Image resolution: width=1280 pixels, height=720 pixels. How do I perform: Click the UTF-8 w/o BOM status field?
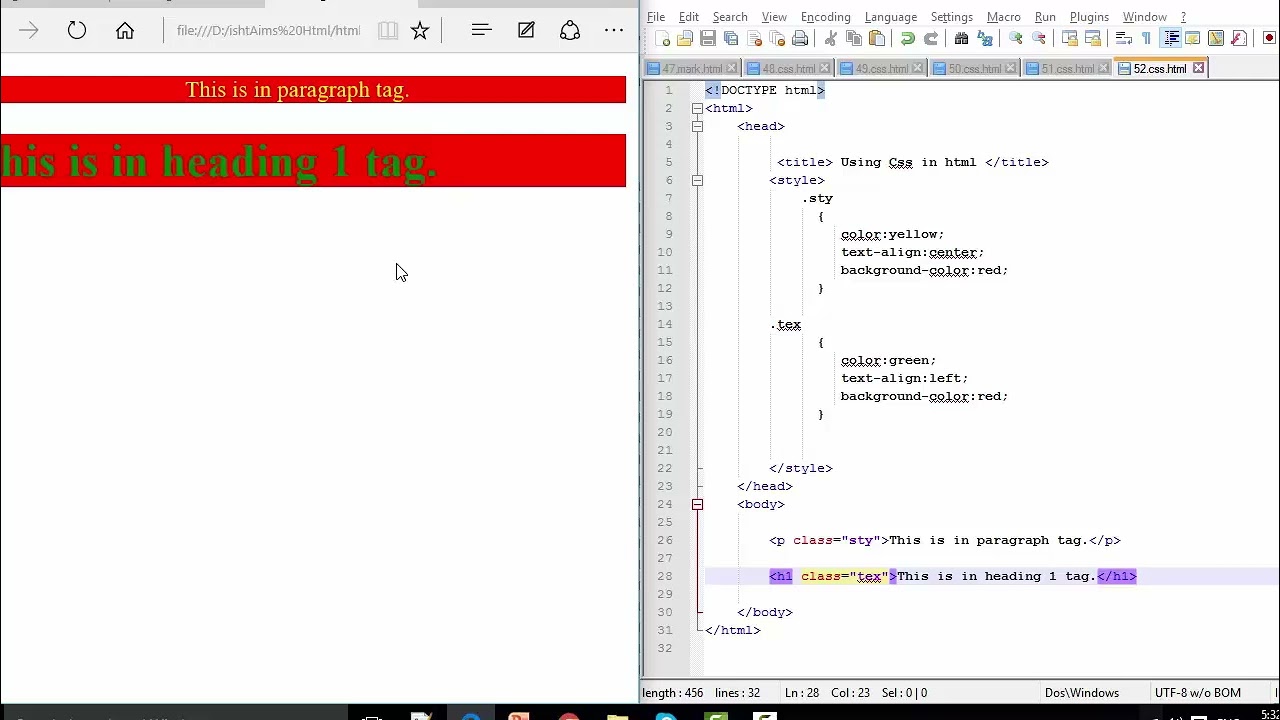point(1197,693)
